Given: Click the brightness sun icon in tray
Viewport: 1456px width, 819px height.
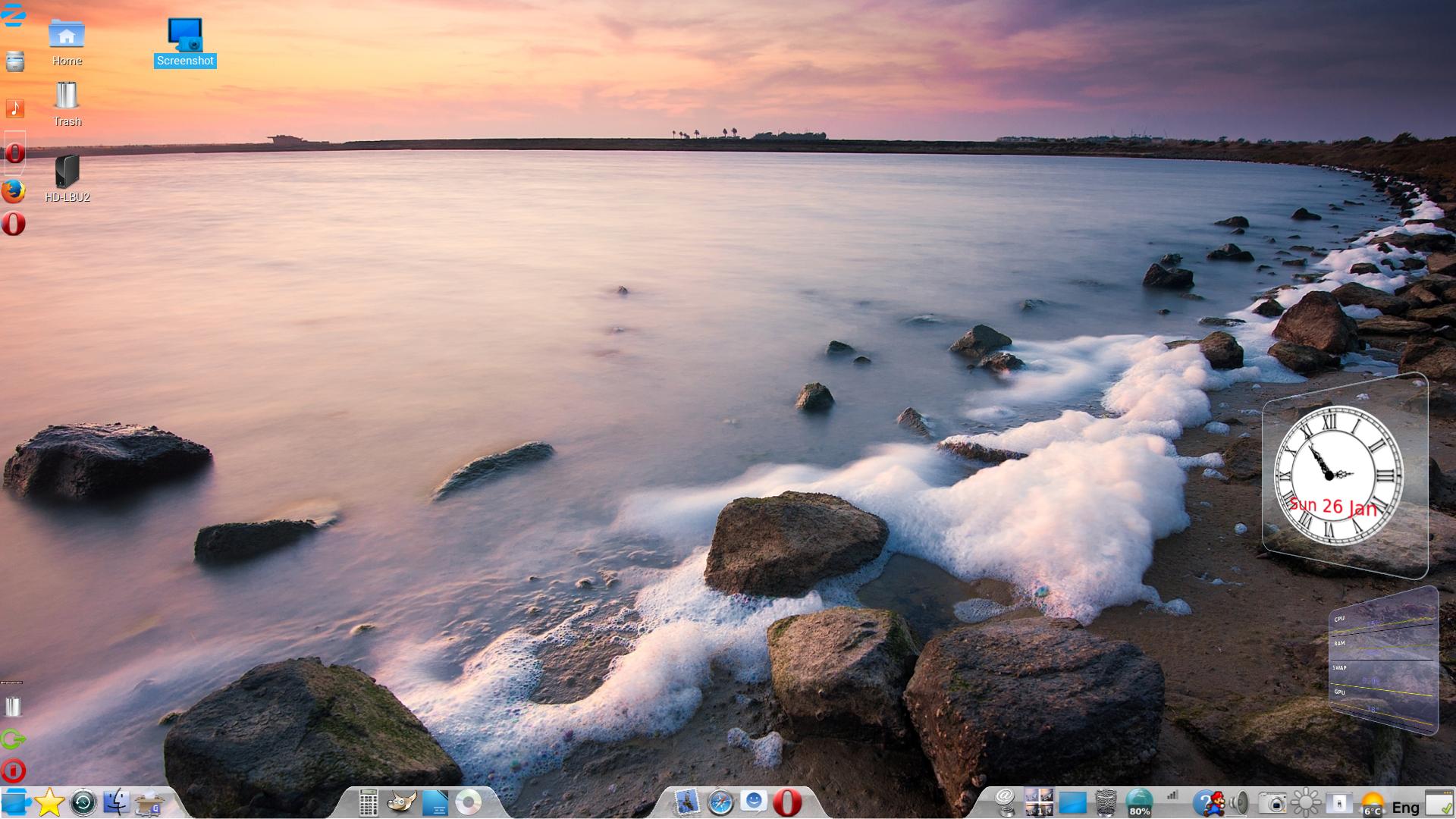Looking at the screenshot, I should pyautogui.click(x=1306, y=802).
